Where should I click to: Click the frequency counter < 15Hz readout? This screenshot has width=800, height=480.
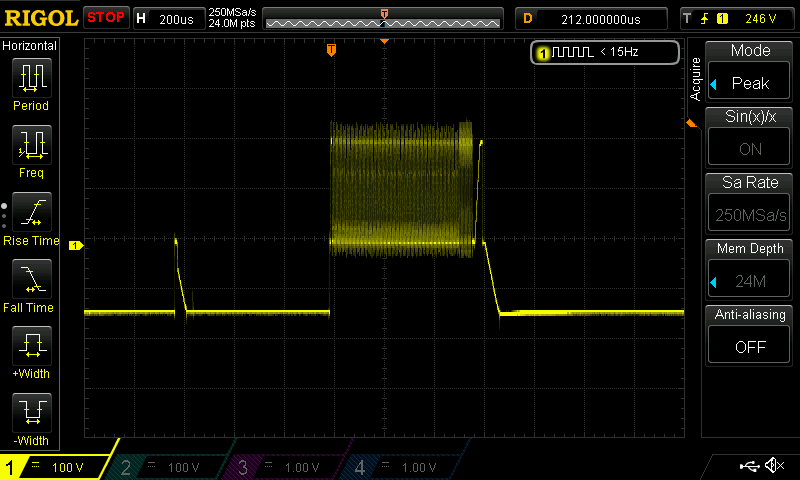coord(619,52)
